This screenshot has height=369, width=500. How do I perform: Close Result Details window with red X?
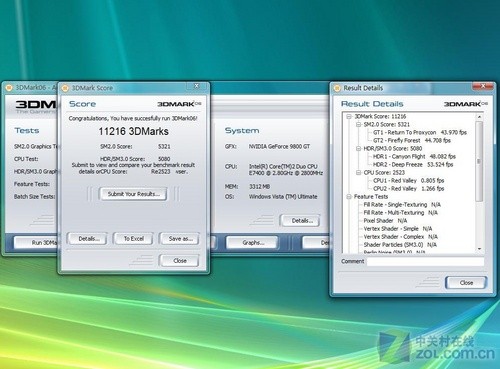click(x=483, y=86)
